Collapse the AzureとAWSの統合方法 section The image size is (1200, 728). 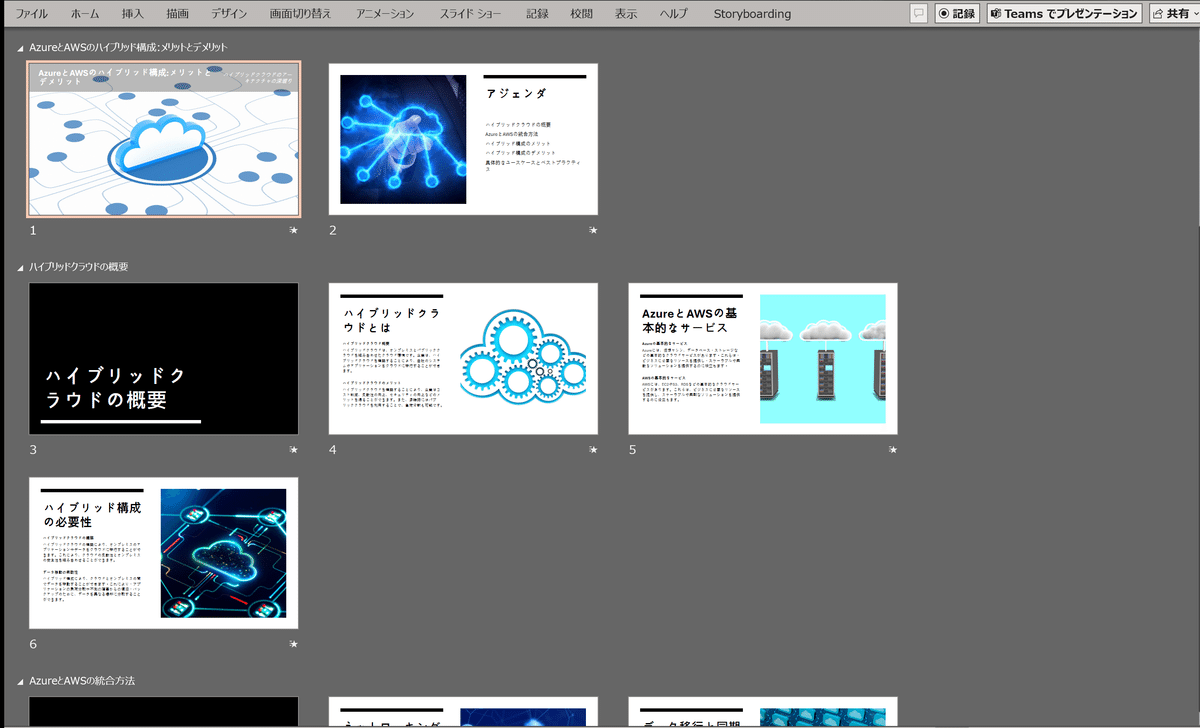pyautogui.click(x=21, y=681)
